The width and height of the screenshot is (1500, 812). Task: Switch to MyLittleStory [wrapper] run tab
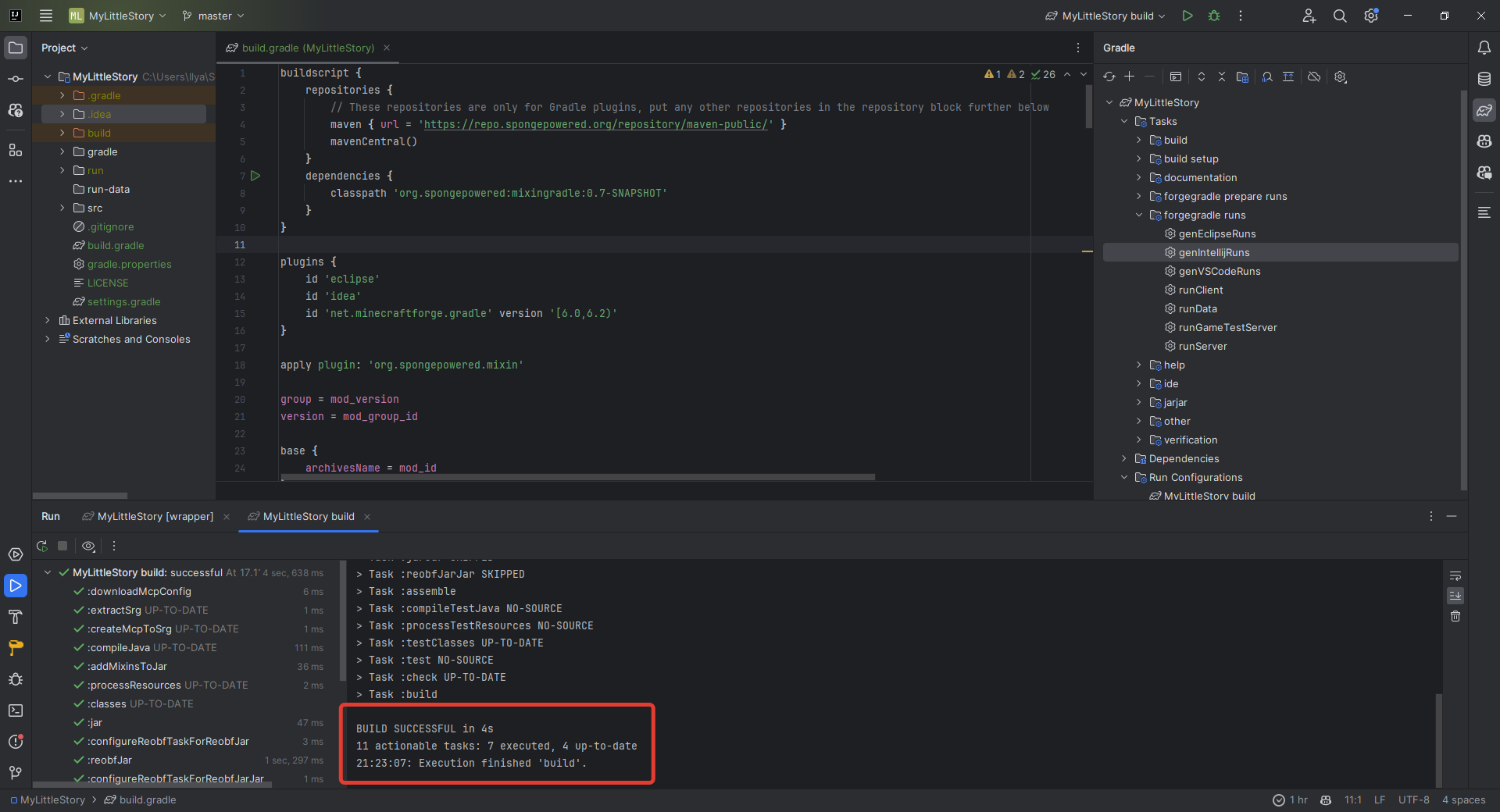click(x=155, y=516)
